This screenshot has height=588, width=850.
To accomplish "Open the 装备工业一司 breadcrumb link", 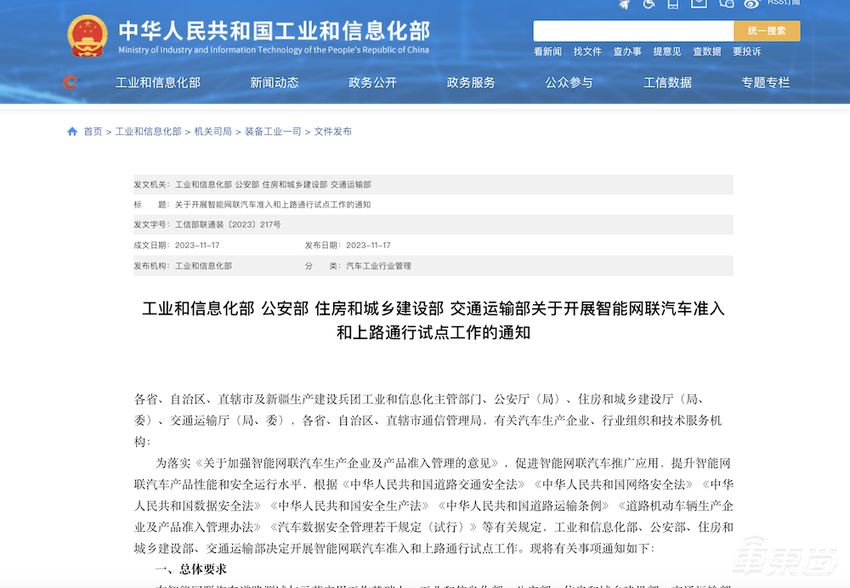I will tap(271, 130).
